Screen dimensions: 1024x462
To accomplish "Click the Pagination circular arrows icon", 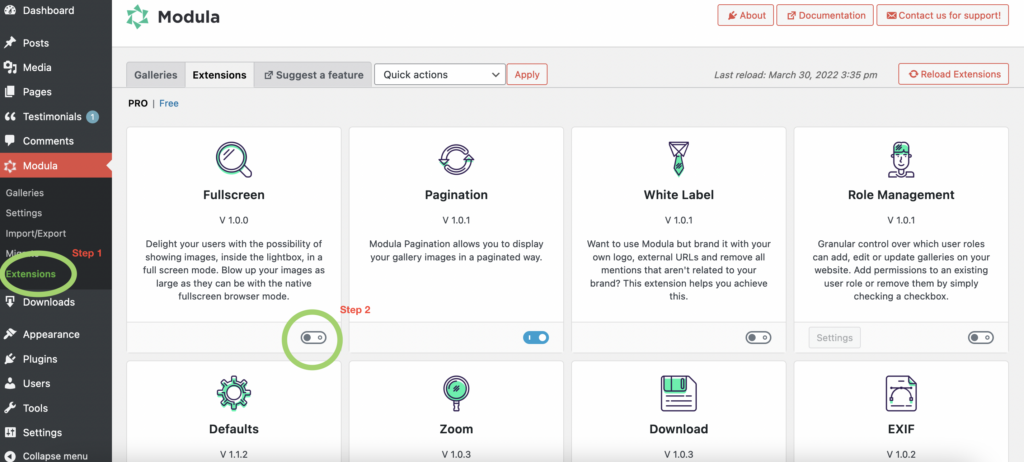I will coord(456,159).
